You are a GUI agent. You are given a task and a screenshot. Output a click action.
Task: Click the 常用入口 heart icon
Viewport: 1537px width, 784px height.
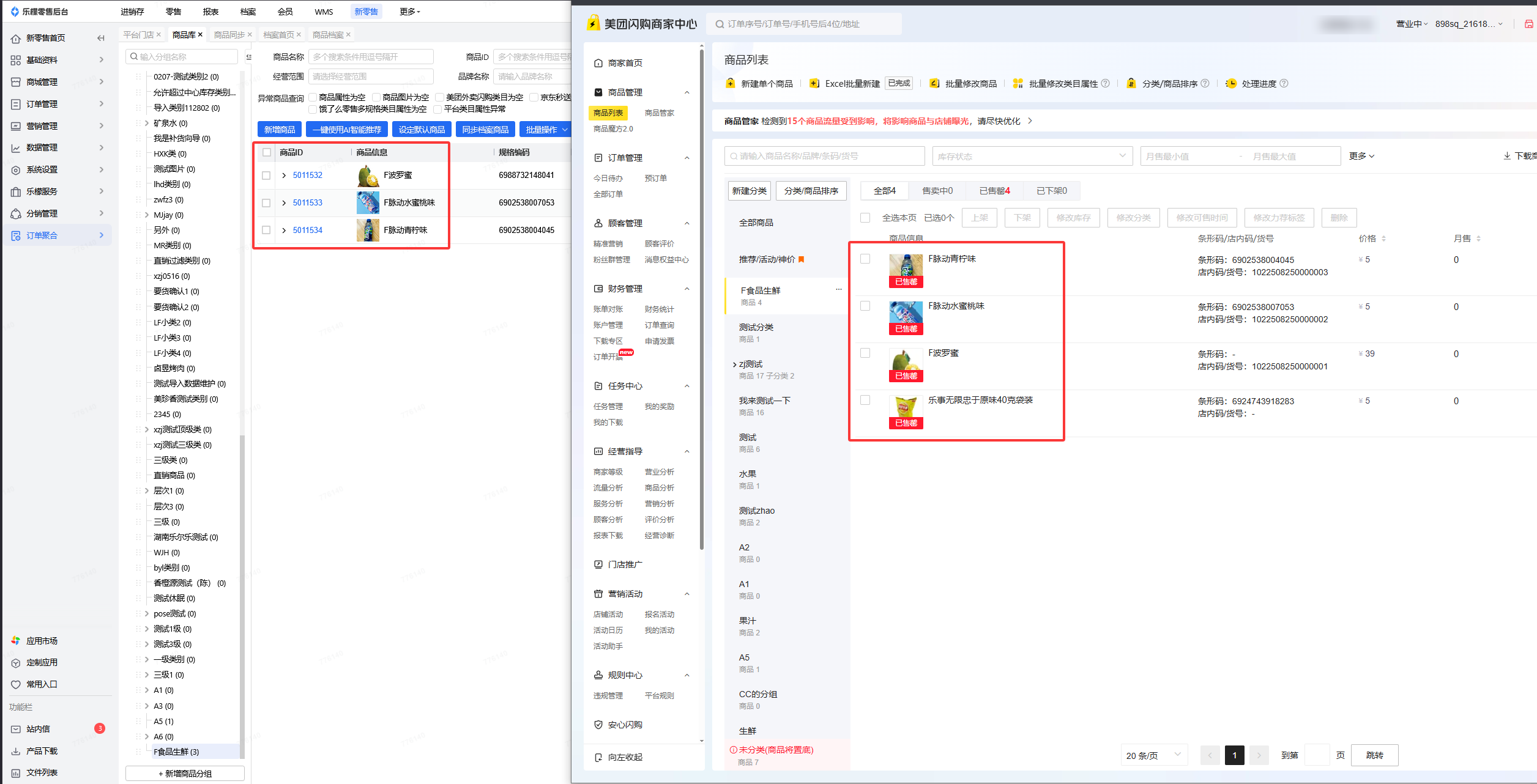[x=16, y=684]
